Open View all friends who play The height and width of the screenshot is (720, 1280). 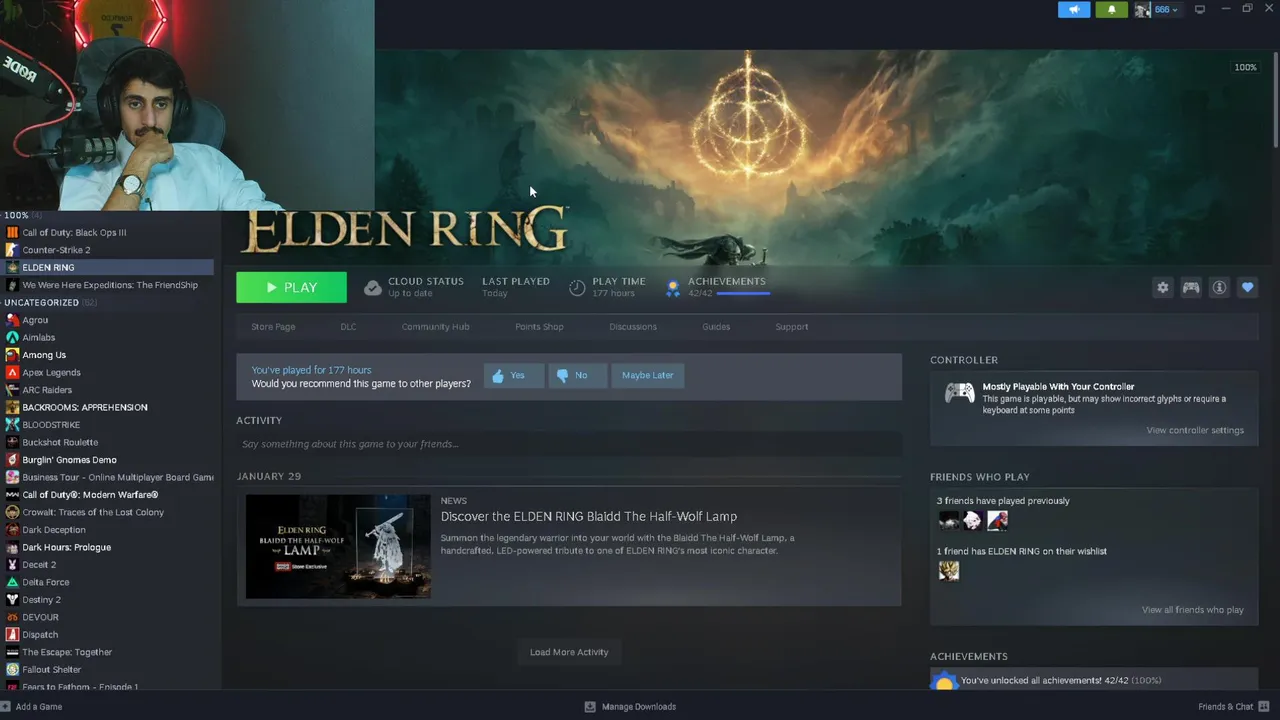[x=1192, y=610]
